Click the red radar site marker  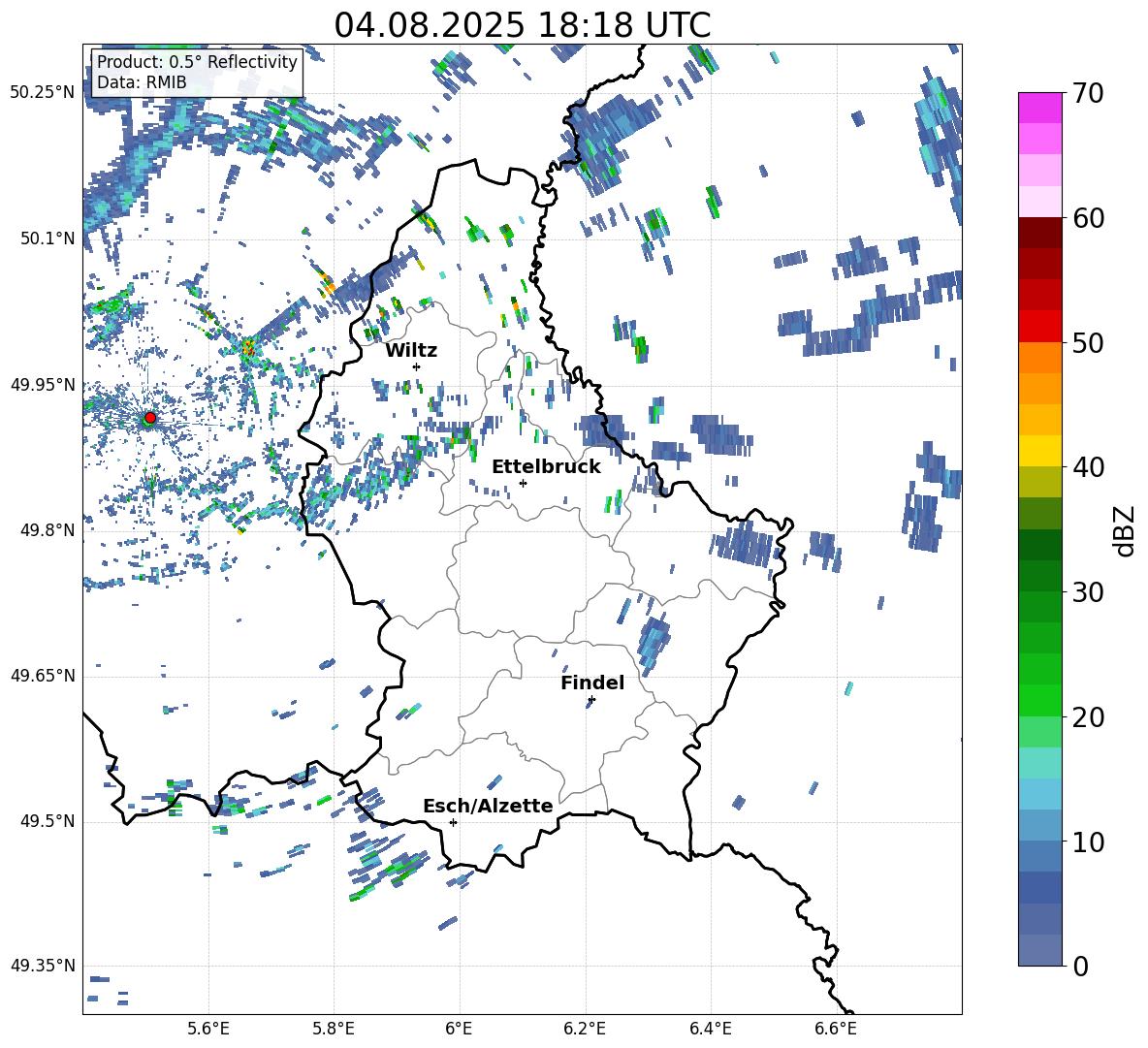pos(150,418)
